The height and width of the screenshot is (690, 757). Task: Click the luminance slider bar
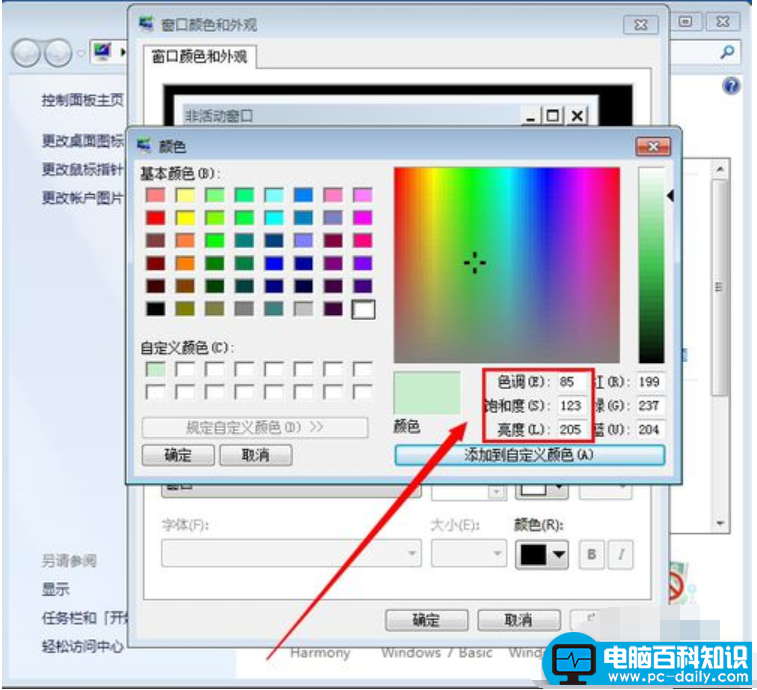[651, 265]
